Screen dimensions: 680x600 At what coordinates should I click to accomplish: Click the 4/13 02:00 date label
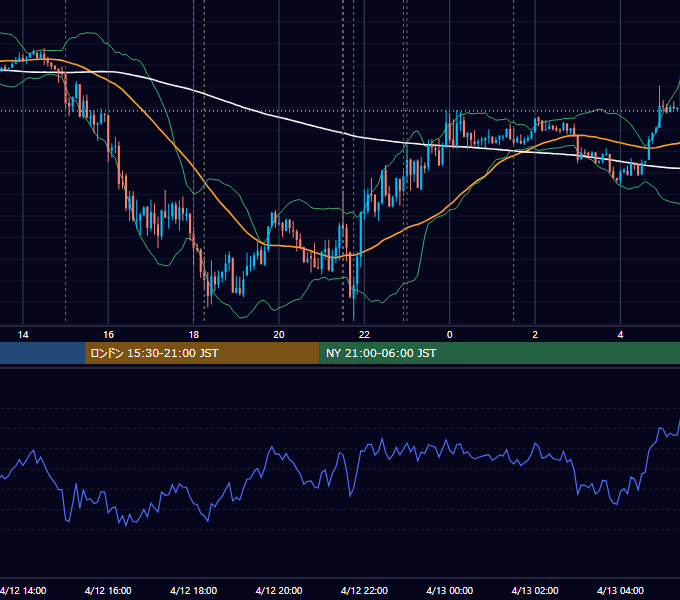pos(535,590)
